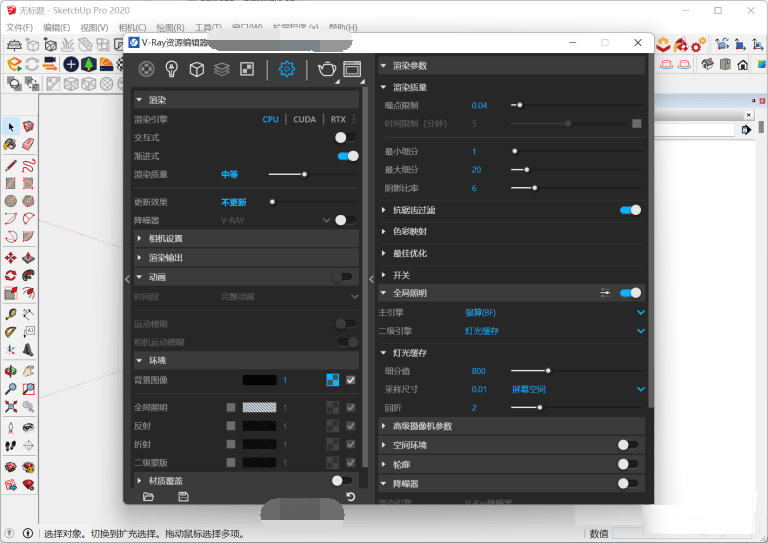Expand the 最佳优化 section
The image size is (768, 543).
[x=384, y=254]
